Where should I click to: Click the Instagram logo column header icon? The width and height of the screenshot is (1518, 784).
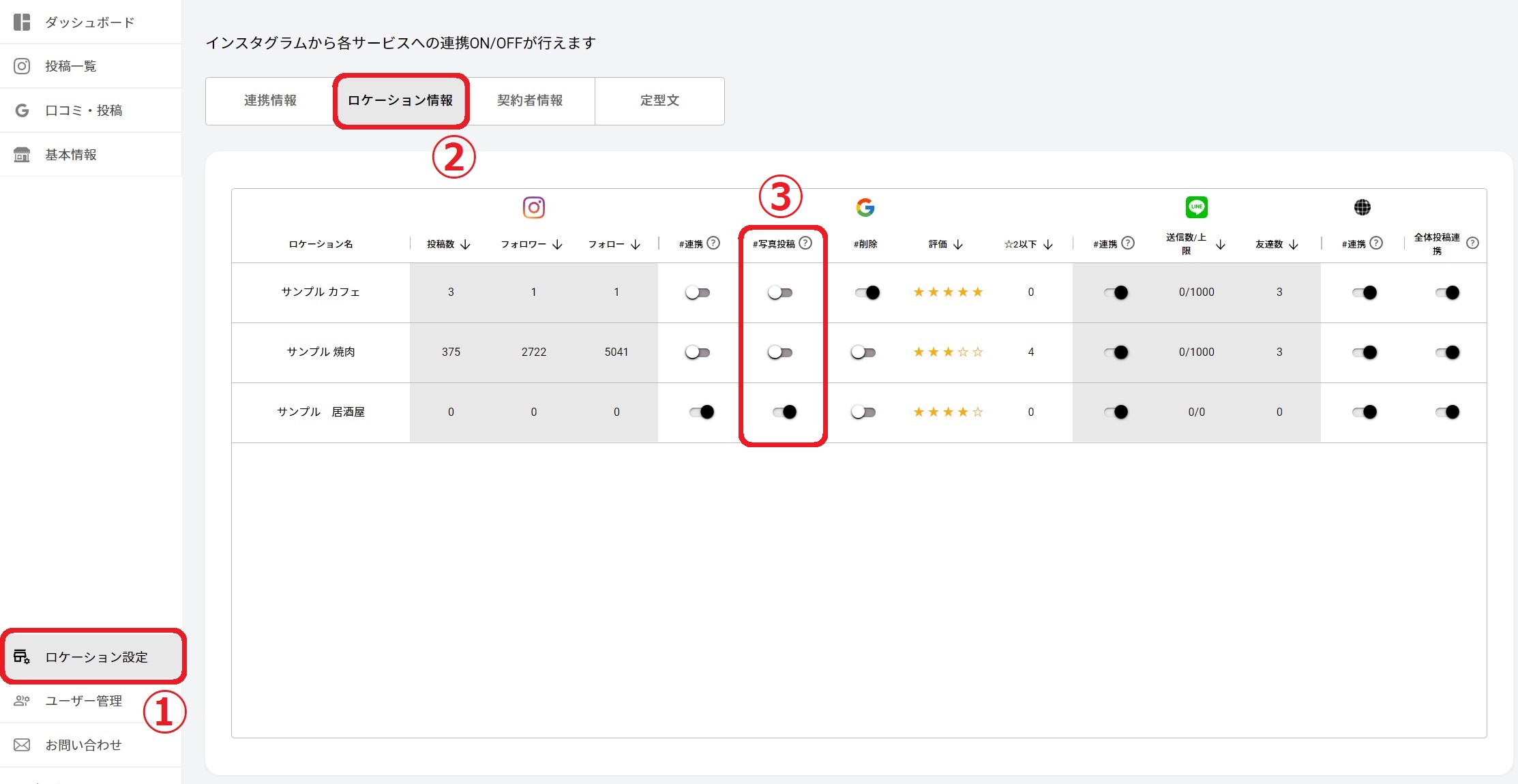click(x=533, y=207)
